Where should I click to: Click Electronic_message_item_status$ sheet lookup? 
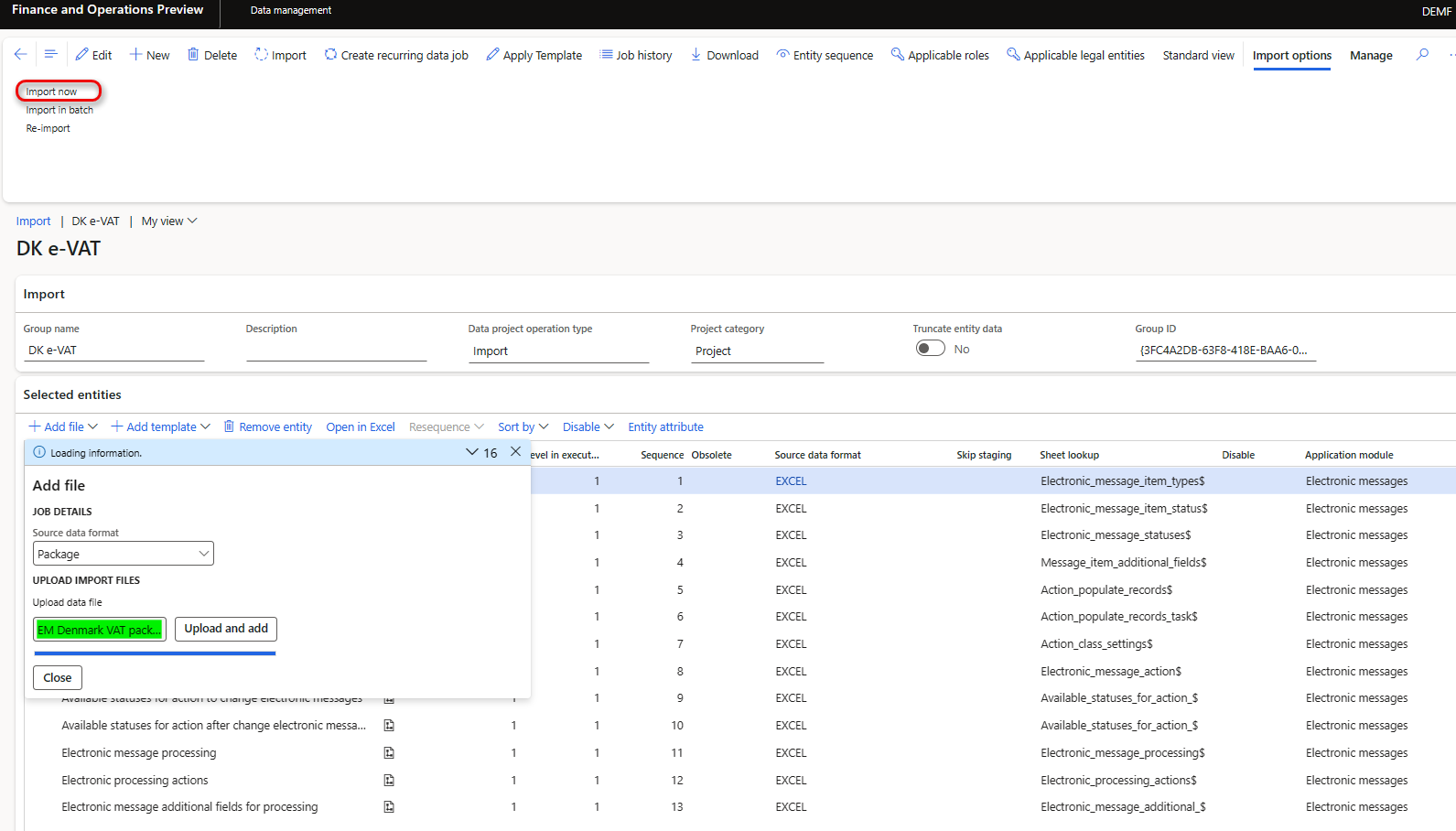pos(1124,509)
